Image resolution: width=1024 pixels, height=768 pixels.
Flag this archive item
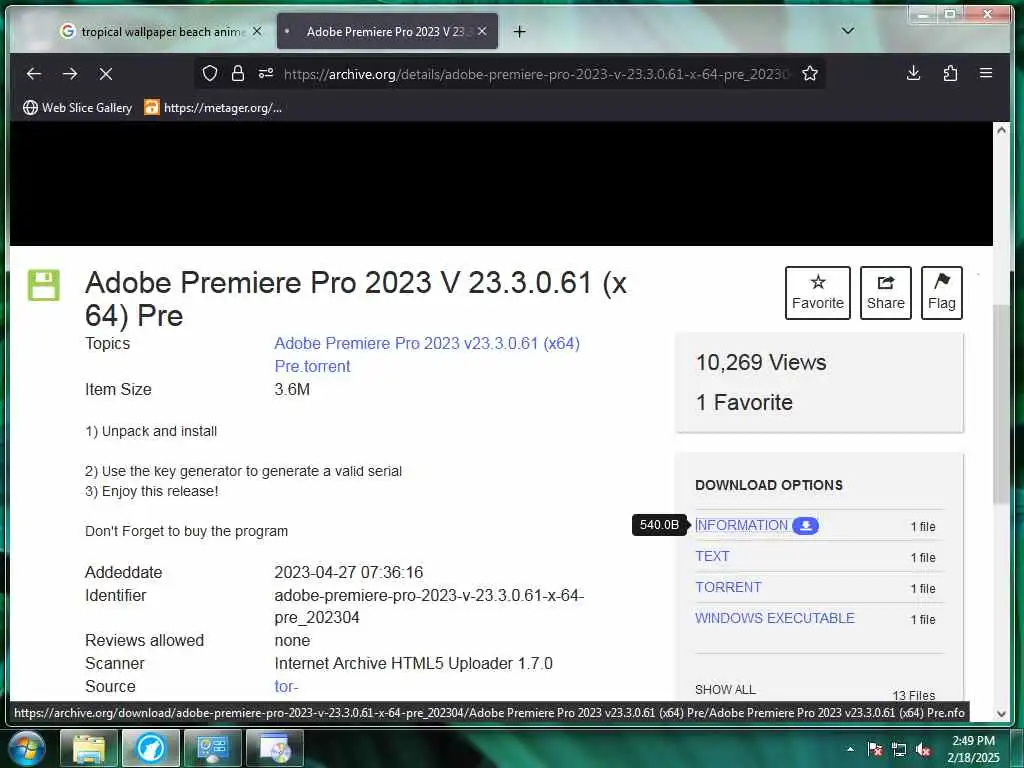942,293
